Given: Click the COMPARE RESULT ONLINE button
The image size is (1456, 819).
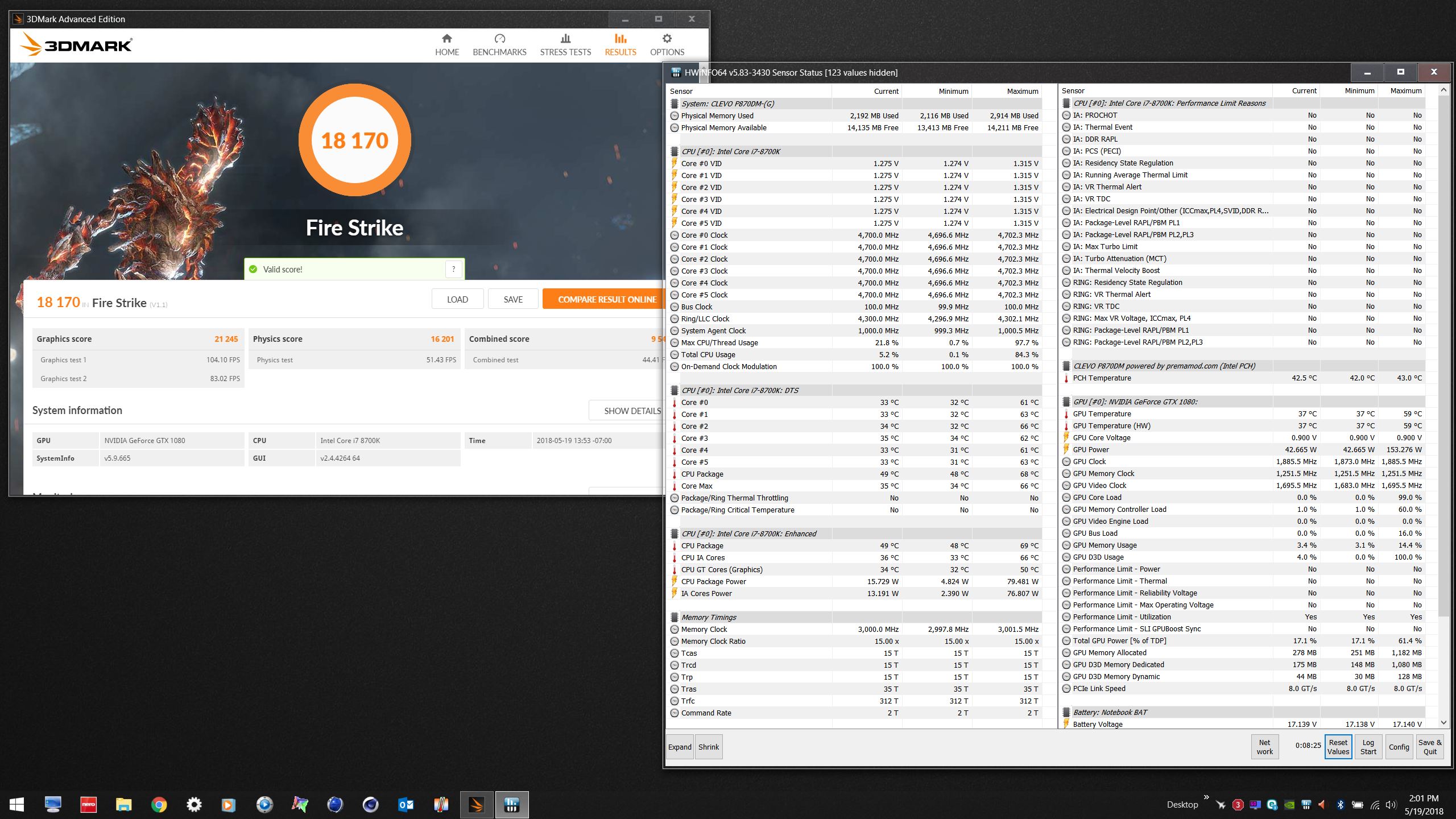Looking at the screenshot, I should click(x=604, y=299).
